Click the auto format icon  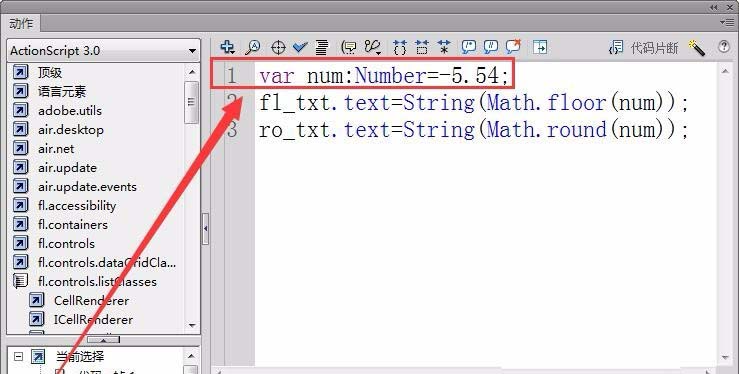point(322,47)
